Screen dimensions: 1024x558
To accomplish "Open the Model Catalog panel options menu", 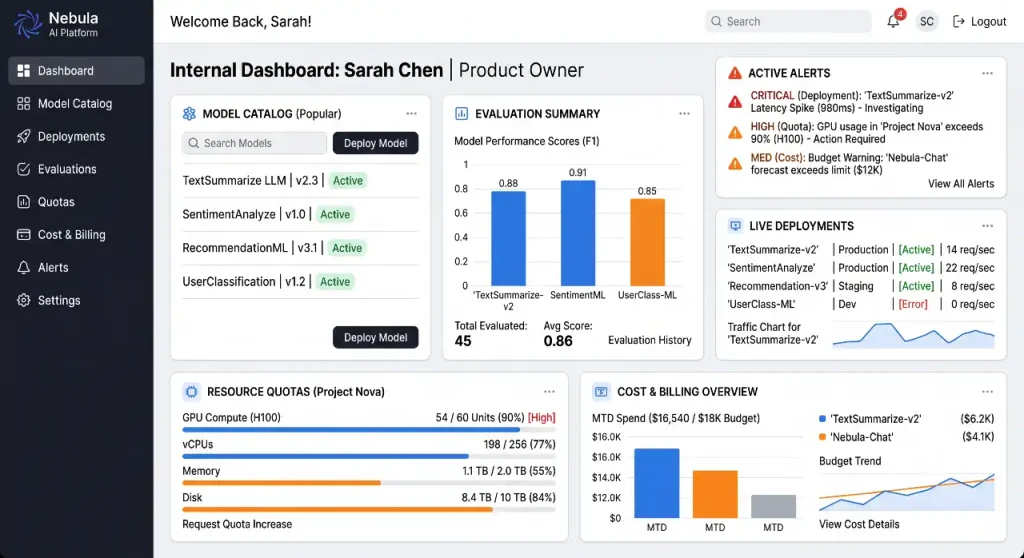I will (x=411, y=114).
